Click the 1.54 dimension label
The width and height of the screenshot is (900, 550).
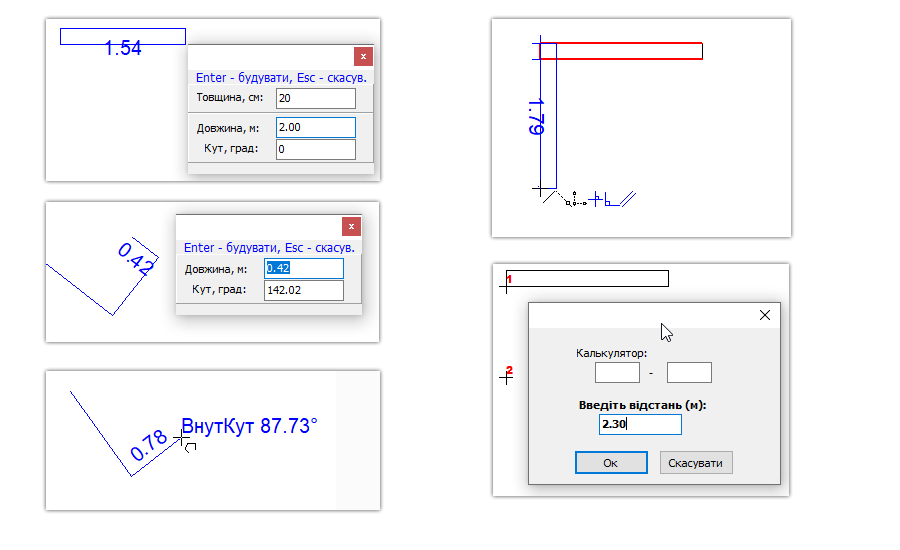coord(123,48)
